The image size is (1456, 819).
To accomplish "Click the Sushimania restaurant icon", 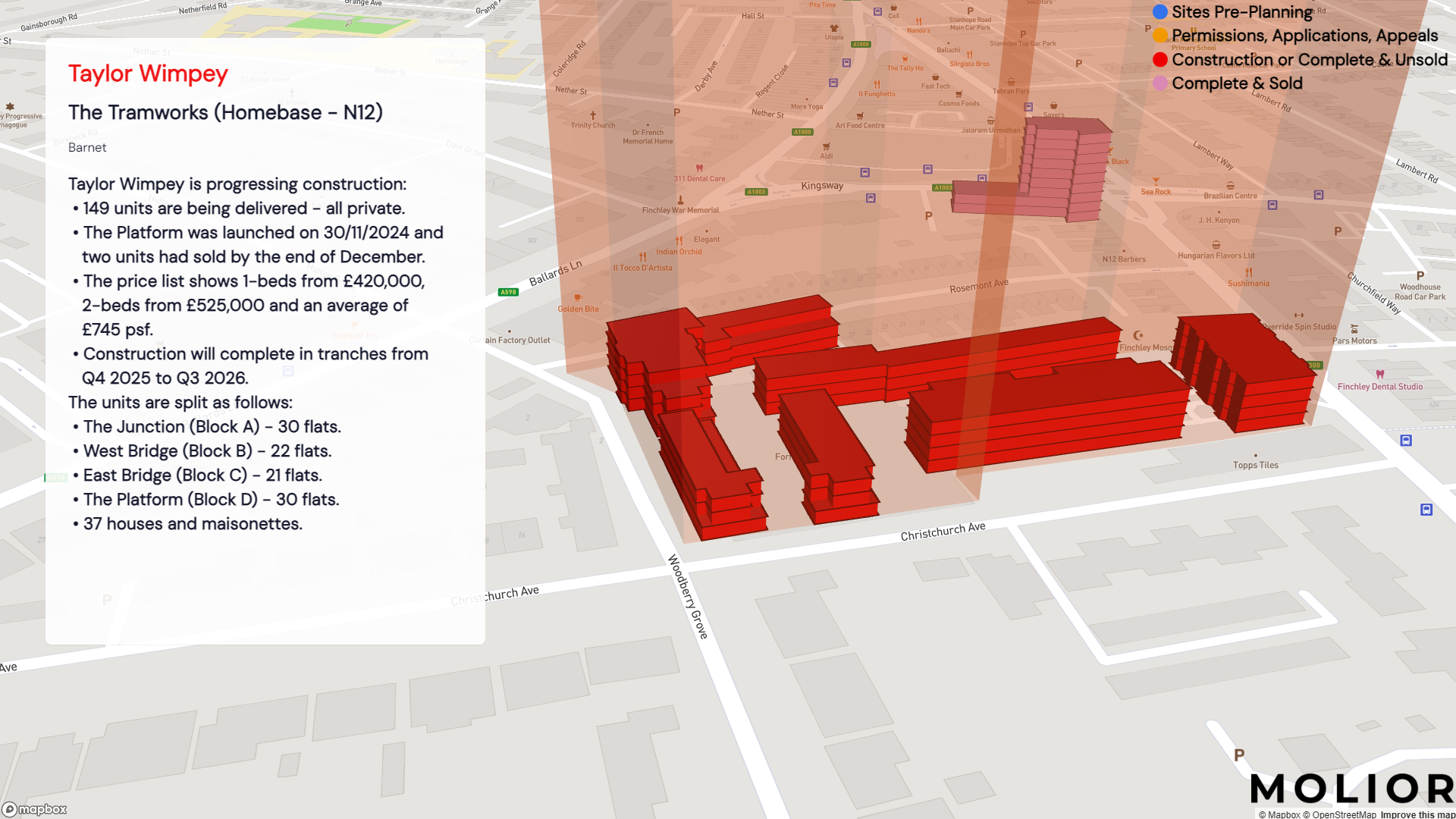I will point(1248,271).
